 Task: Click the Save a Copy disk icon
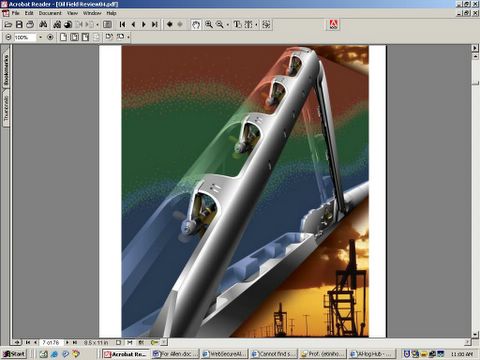pyautogui.click(x=19, y=24)
